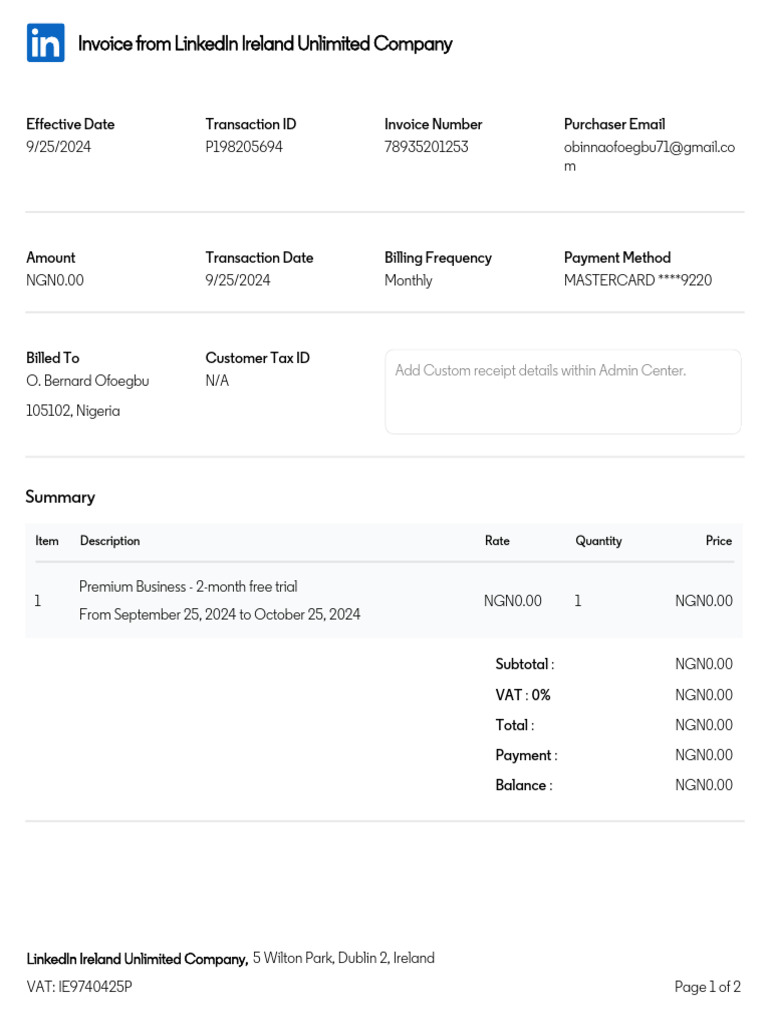Viewport: 768px width, 1024px height.
Task: Click the Description column header
Action: coord(110,541)
